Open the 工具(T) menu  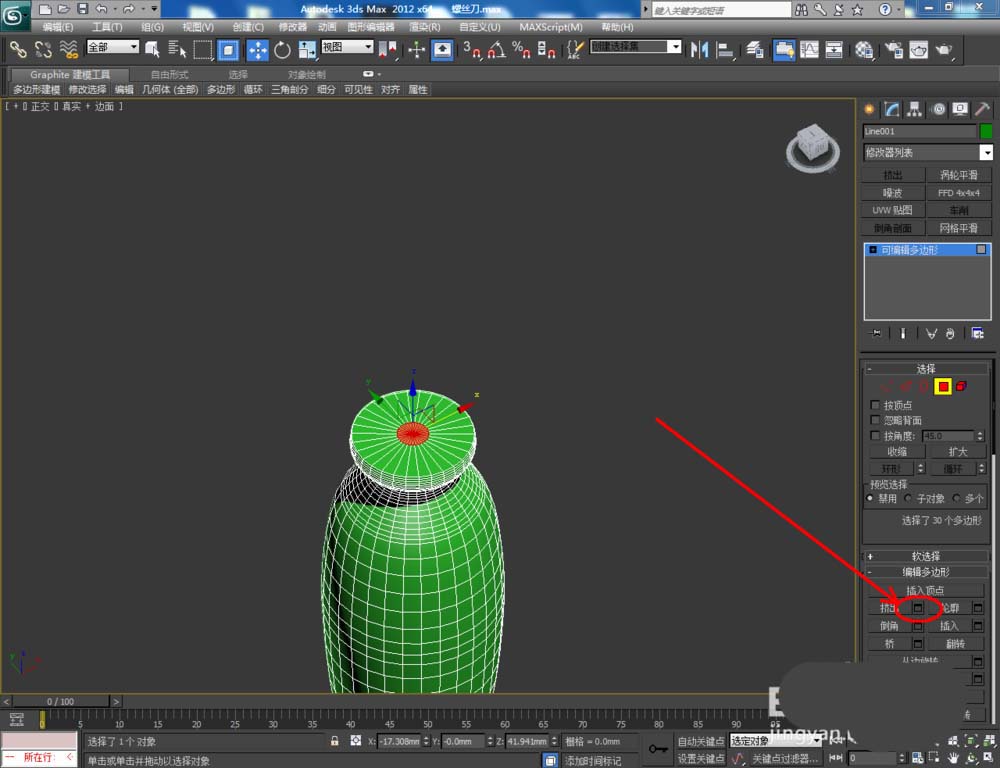pyautogui.click(x=107, y=27)
